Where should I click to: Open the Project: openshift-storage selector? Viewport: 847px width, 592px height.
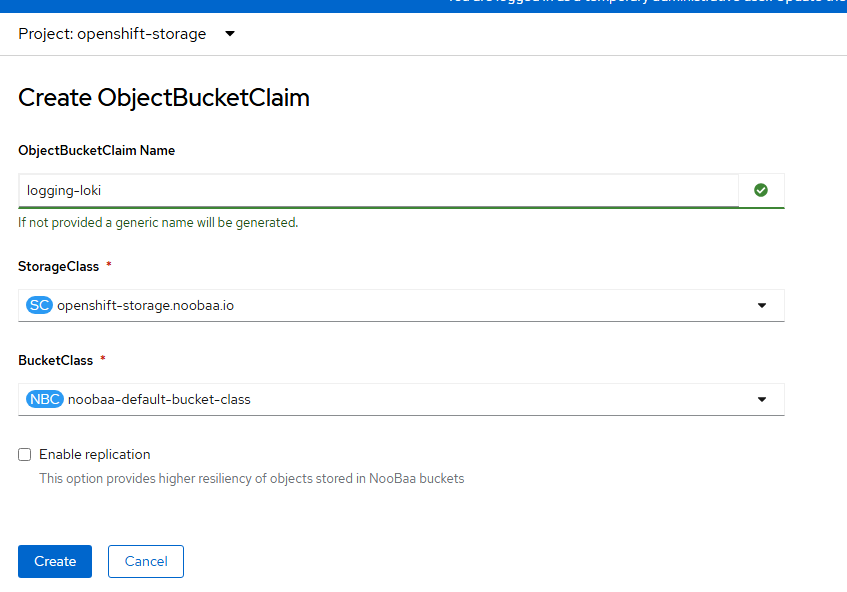pyautogui.click(x=120, y=33)
